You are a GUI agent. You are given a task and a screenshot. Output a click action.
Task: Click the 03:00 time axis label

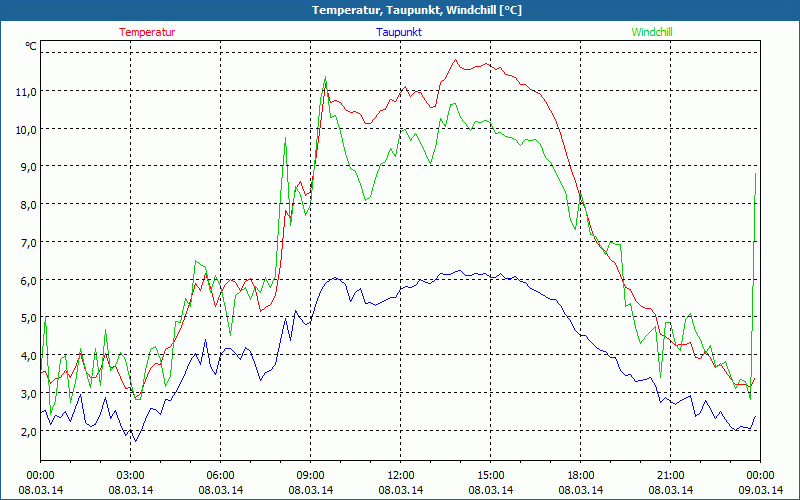[x=131, y=476]
